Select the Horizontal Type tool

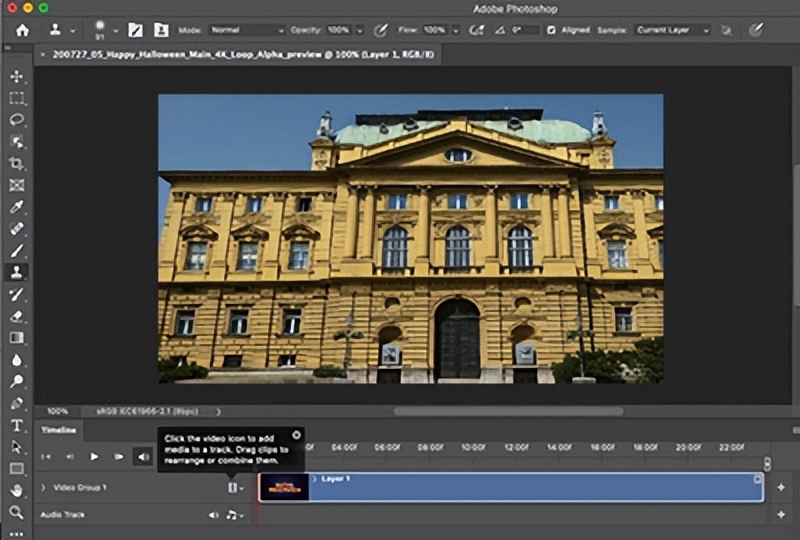(17, 425)
